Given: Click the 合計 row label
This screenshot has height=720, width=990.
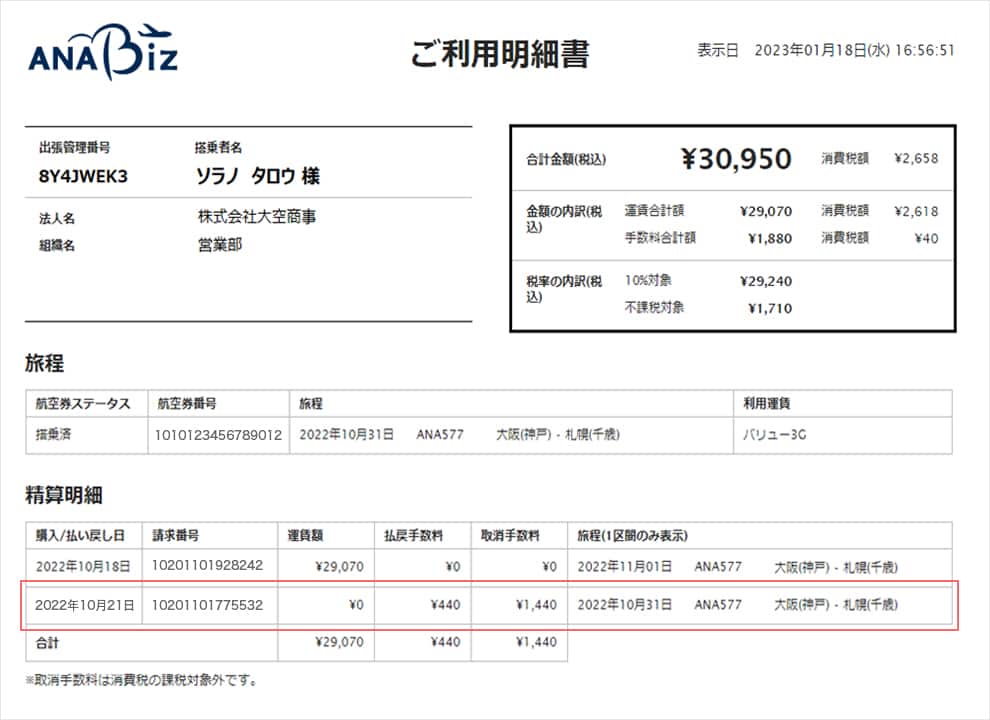Looking at the screenshot, I should [x=48, y=642].
